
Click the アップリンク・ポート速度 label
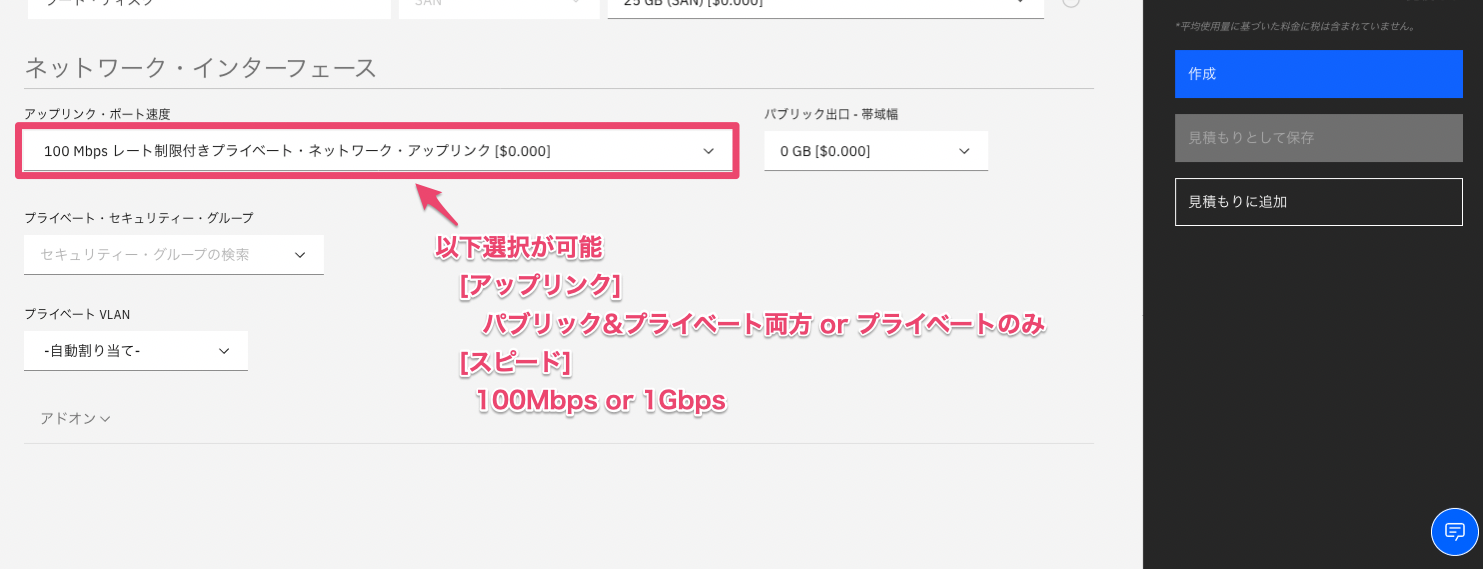tap(97, 114)
